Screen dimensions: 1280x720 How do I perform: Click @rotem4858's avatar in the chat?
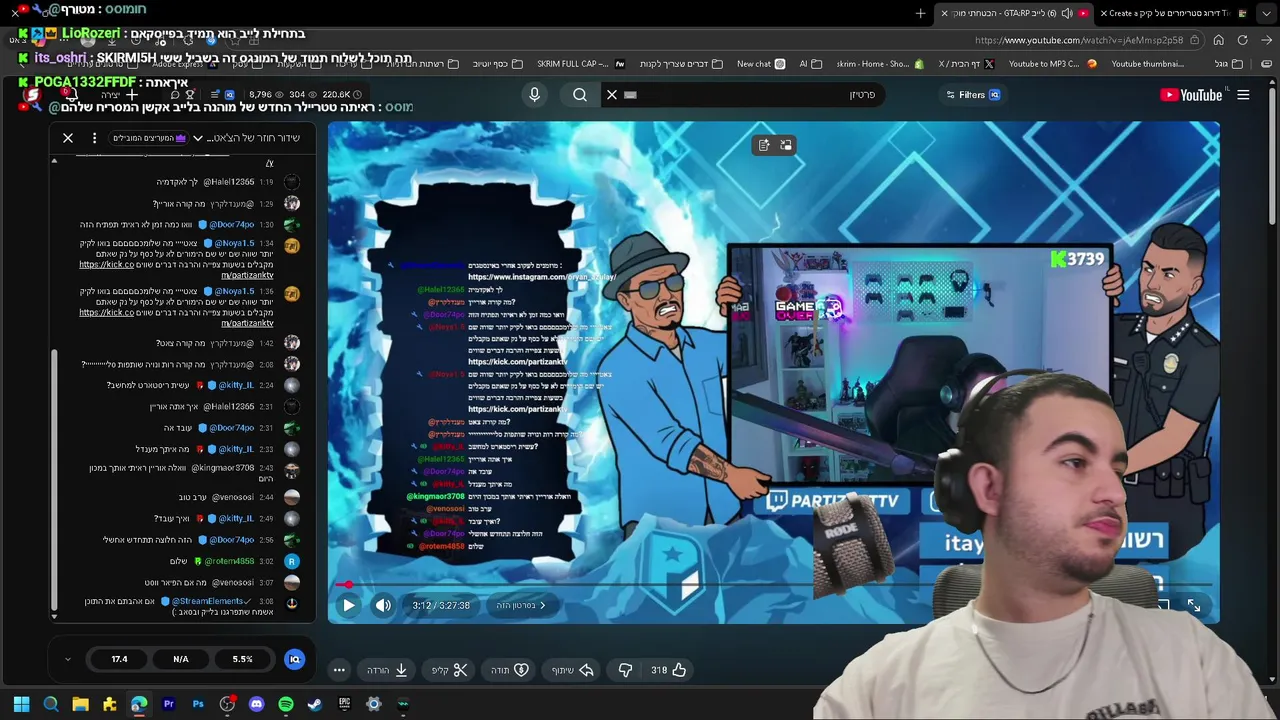[291, 561]
